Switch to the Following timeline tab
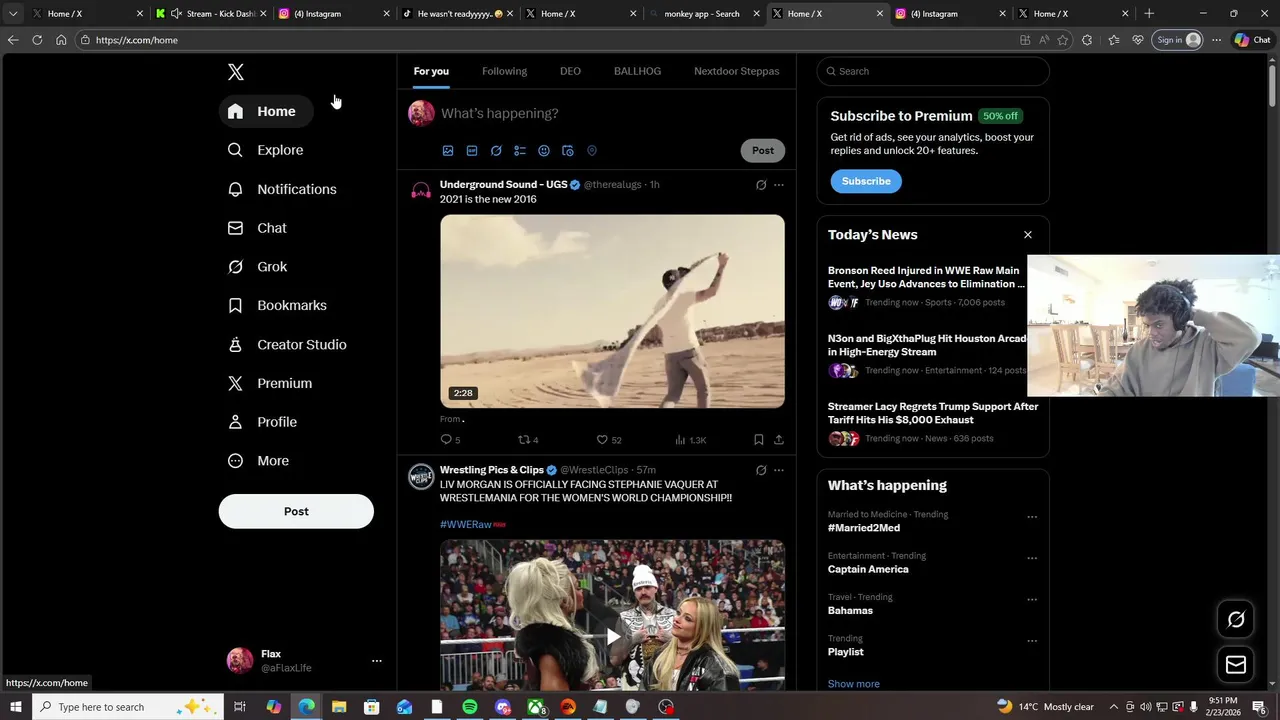Screen dimensions: 1280x720 (x=504, y=71)
